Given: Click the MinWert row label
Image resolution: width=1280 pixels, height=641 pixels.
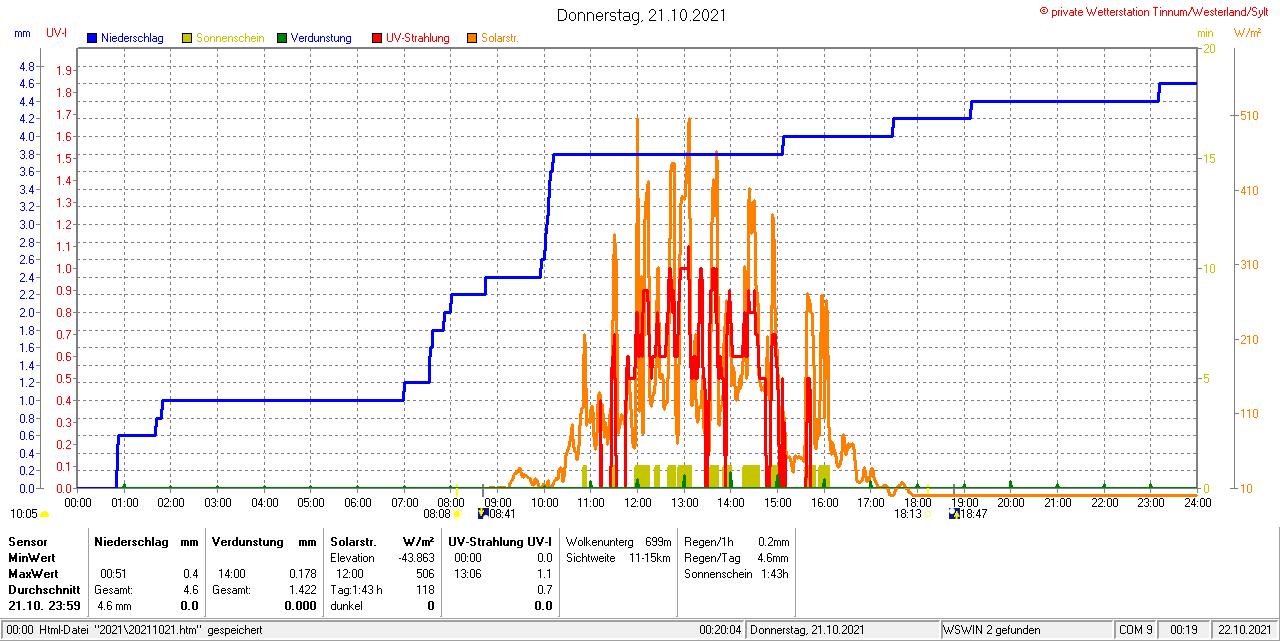Looking at the screenshot, I should [32, 558].
